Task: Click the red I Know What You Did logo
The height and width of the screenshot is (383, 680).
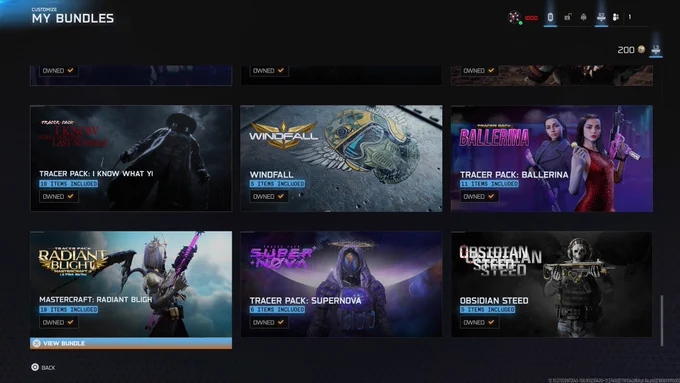Action: coord(73,134)
